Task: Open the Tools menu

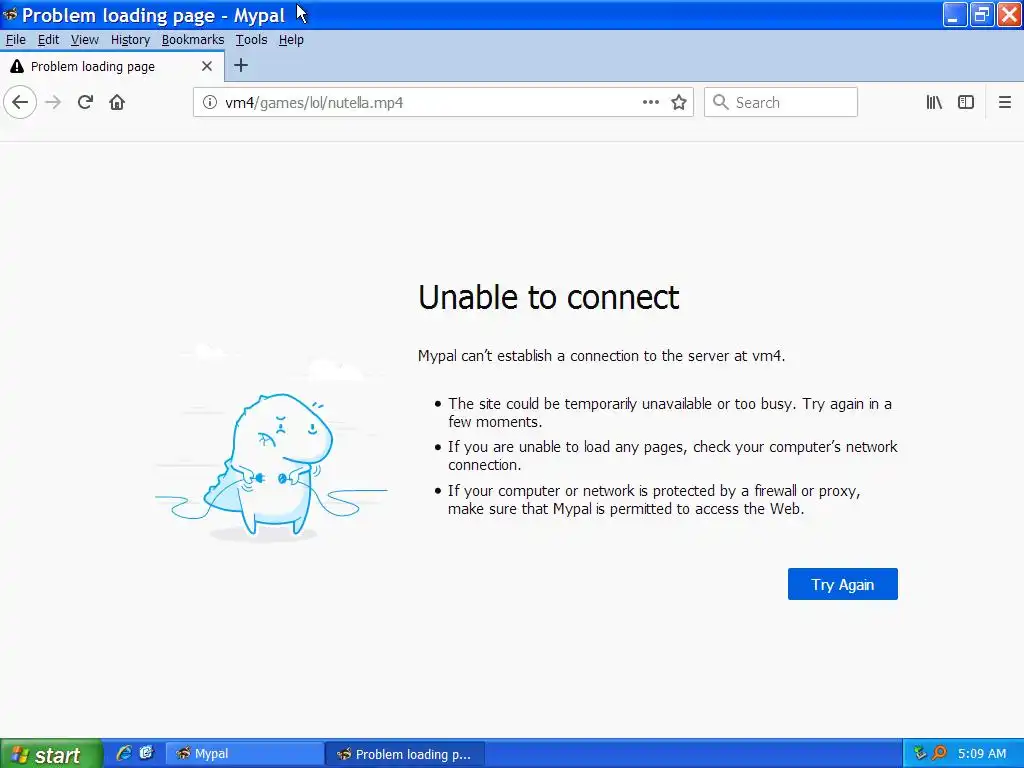Action: click(x=251, y=40)
